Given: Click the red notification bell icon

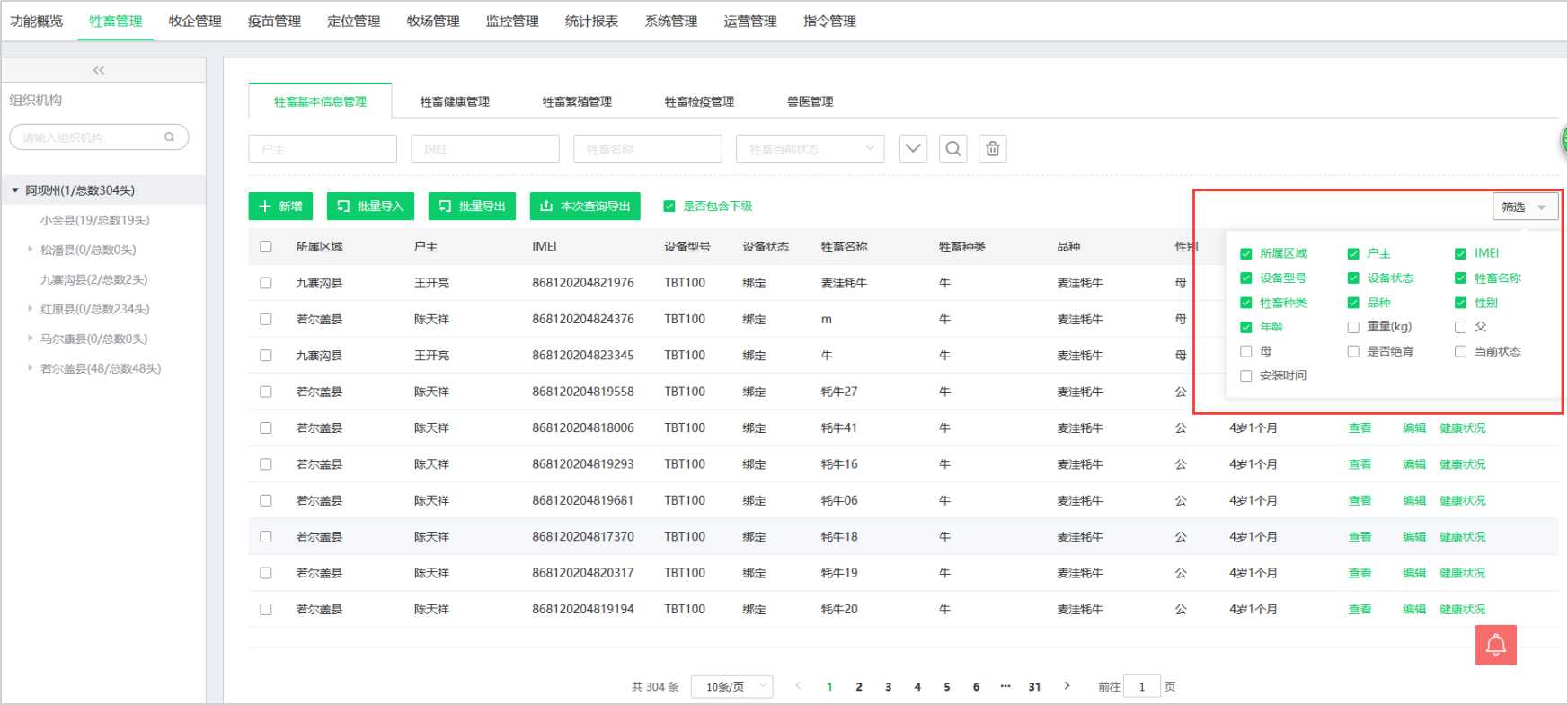Looking at the screenshot, I should (1495, 645).
